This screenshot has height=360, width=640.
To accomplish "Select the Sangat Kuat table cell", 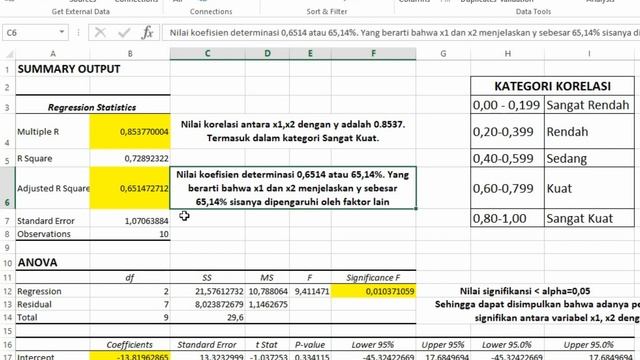I will [589, 218].
